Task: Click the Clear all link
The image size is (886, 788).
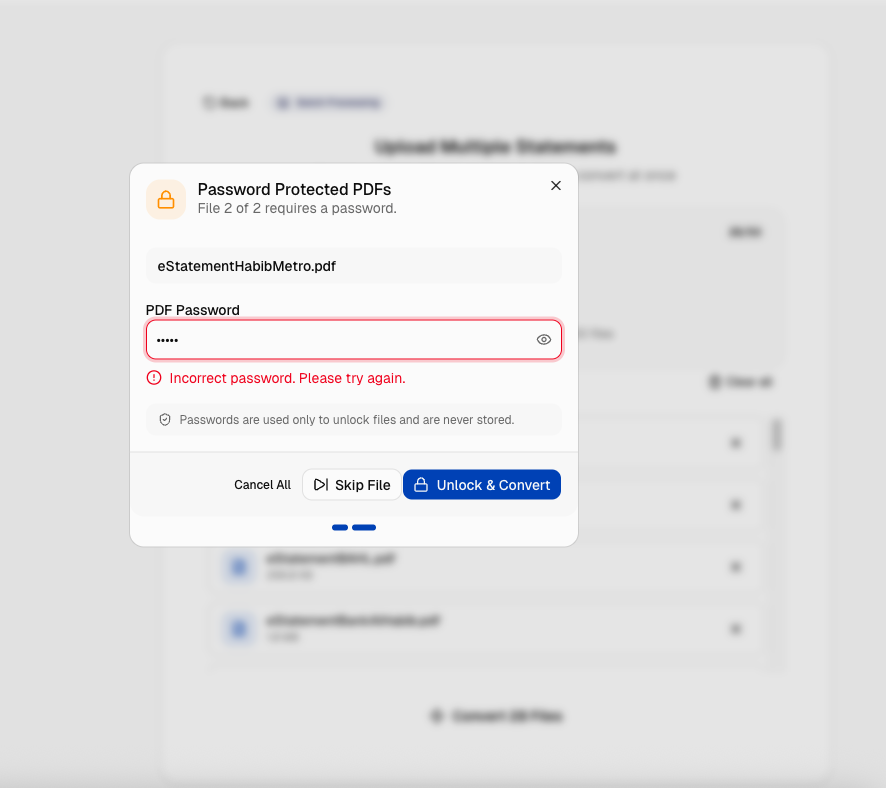Action: pyautogui.click(x=744, y=382)
